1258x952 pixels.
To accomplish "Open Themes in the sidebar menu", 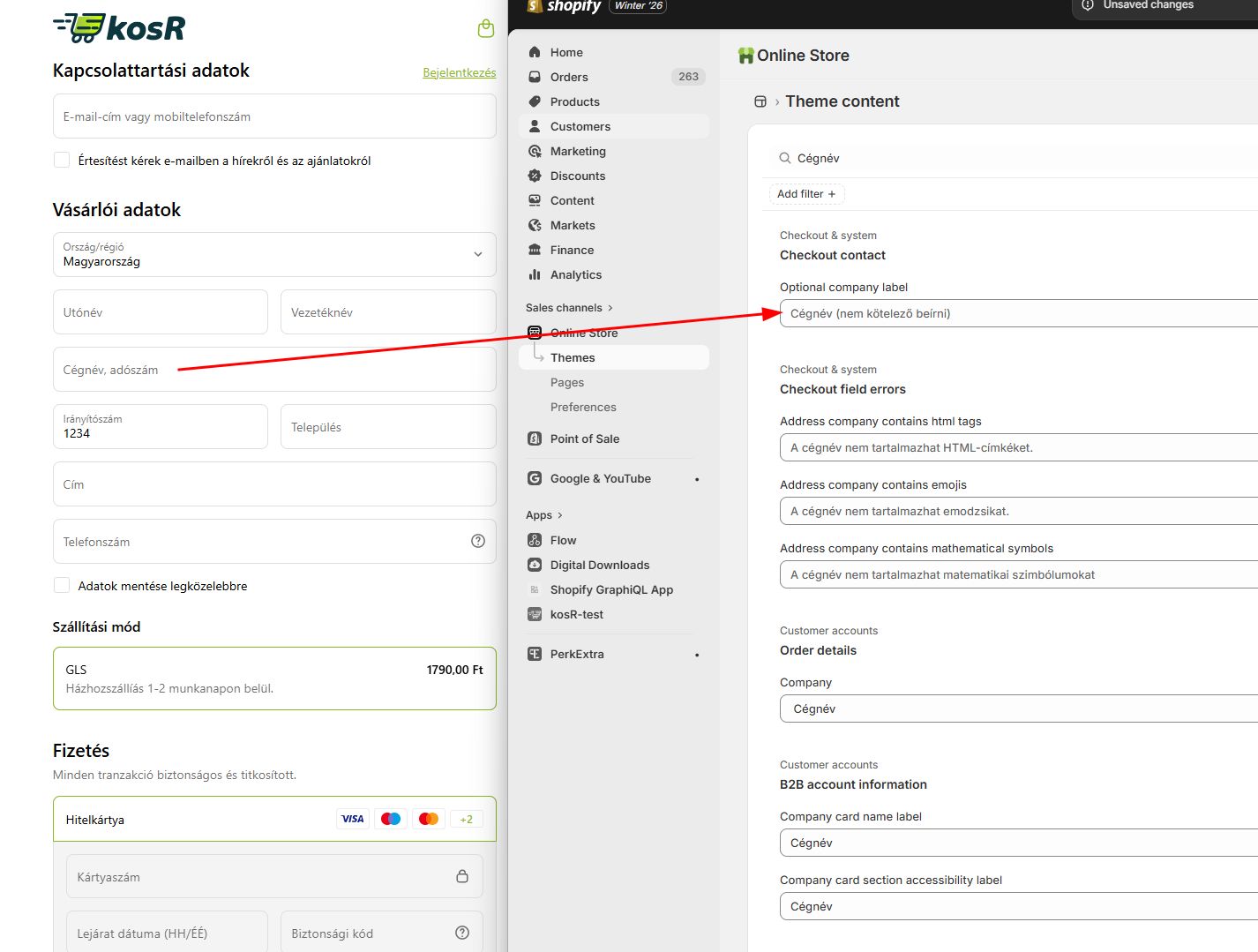I will (573, 357).
